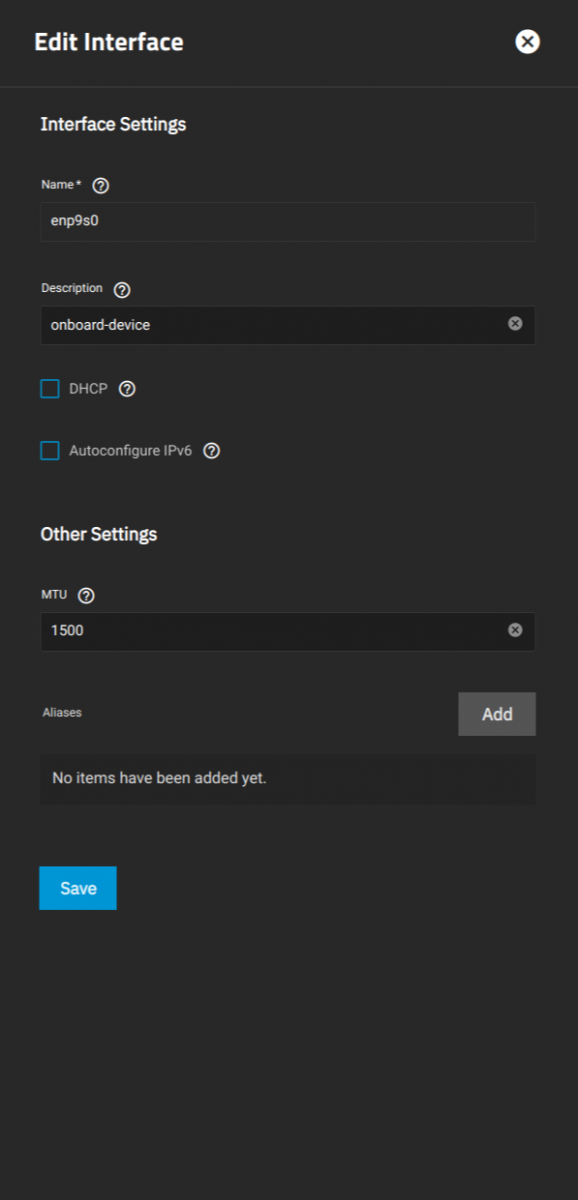Tick the Autoconfigure IPv6 checkbox
This screenshot has height=1200, width=578.
(x=50, y=451)
